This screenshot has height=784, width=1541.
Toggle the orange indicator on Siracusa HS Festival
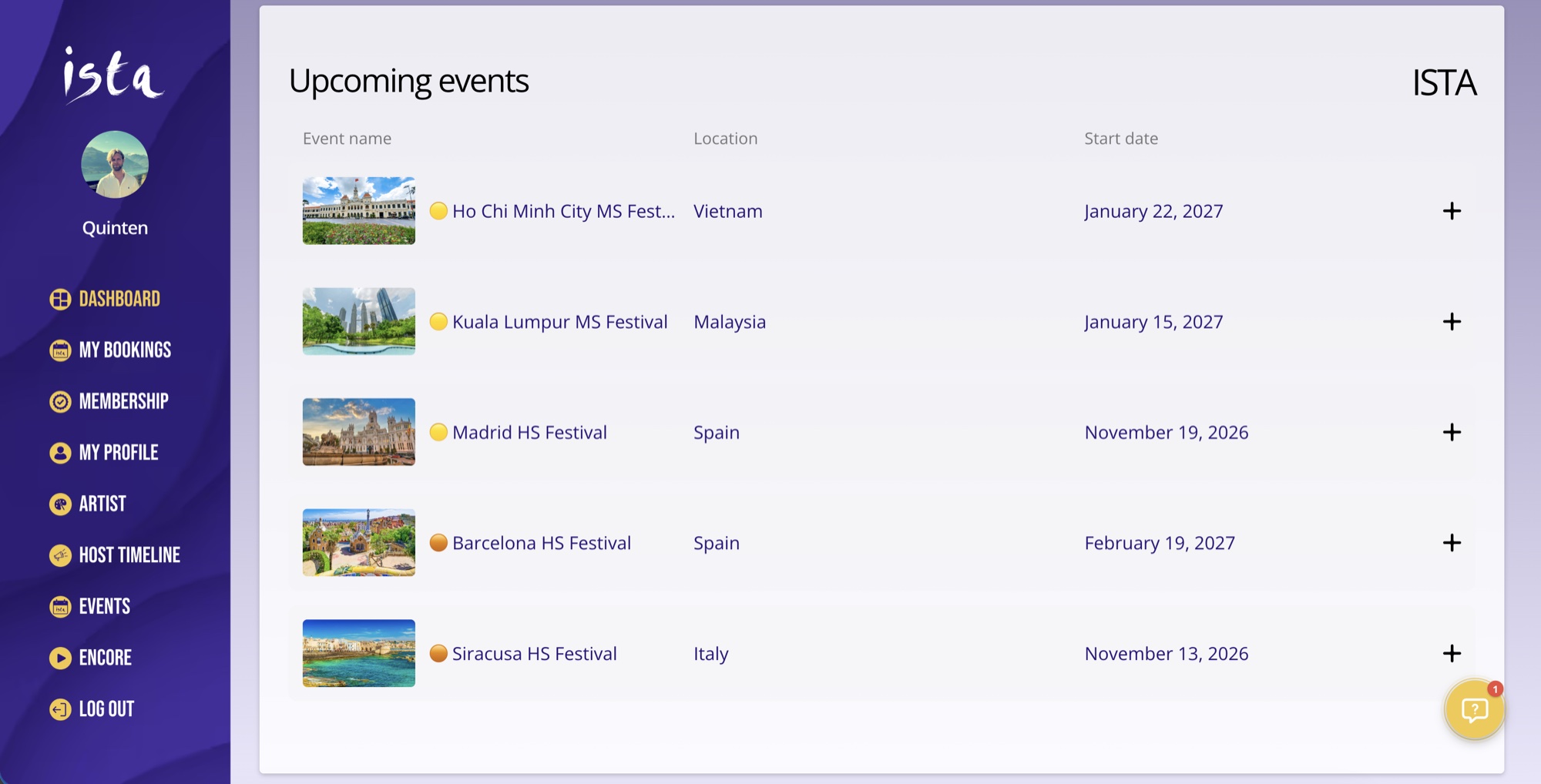click(x=438, y=653)
